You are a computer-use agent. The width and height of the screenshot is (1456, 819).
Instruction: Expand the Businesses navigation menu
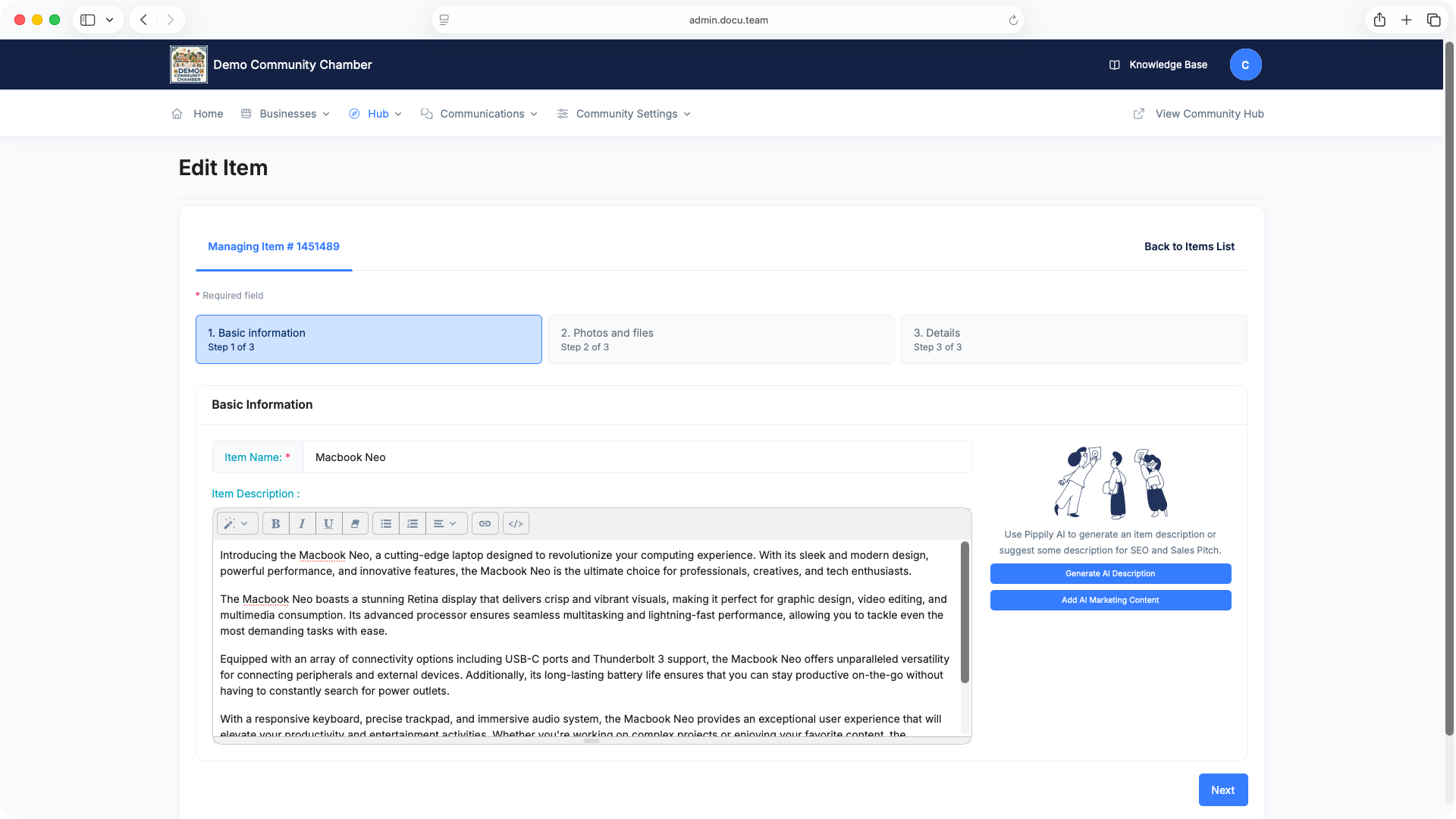[286, 114]
